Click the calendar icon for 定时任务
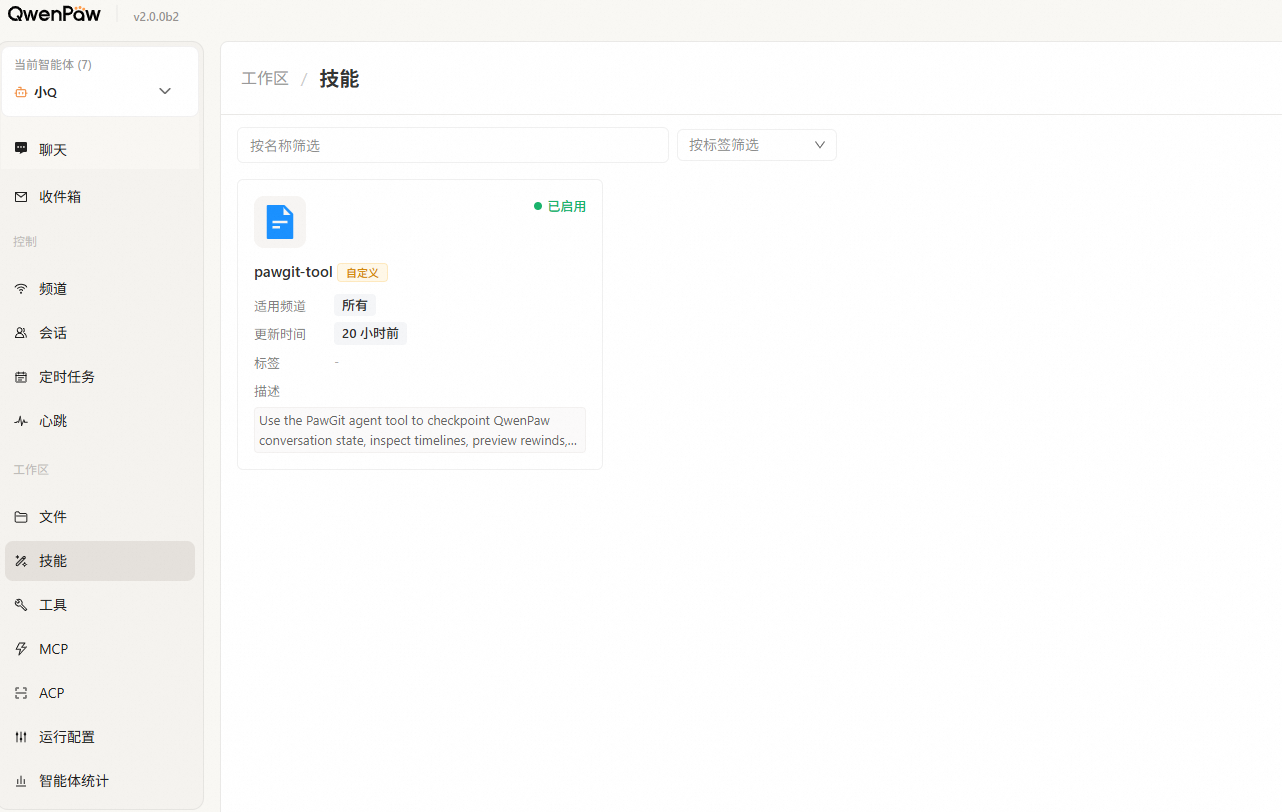The width and height of the screenshot is (1282, 812). 21,377
